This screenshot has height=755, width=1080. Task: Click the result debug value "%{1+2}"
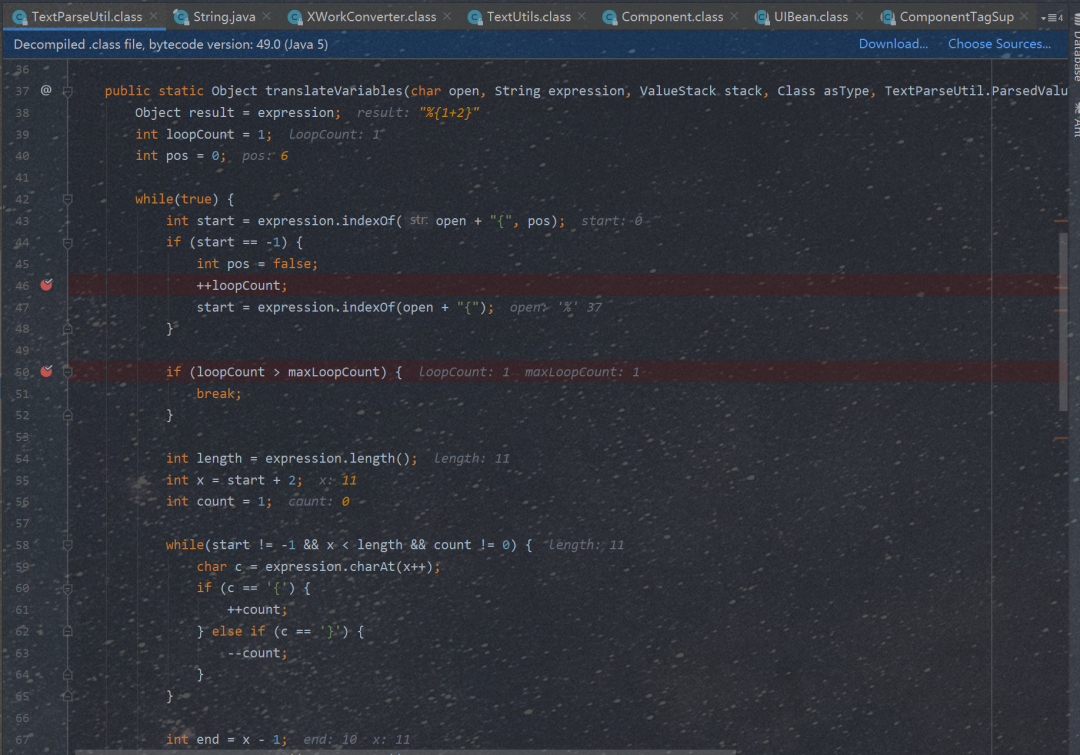coord(448,112)
